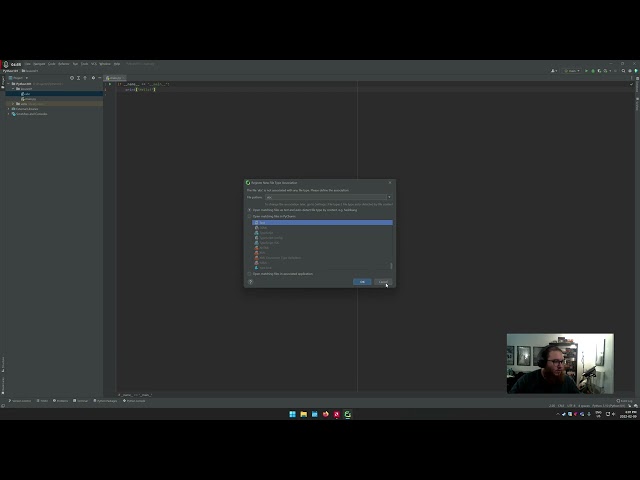Click the Debug bug toolbar icon
640x480 pixels.
click(x=593, y=71)
